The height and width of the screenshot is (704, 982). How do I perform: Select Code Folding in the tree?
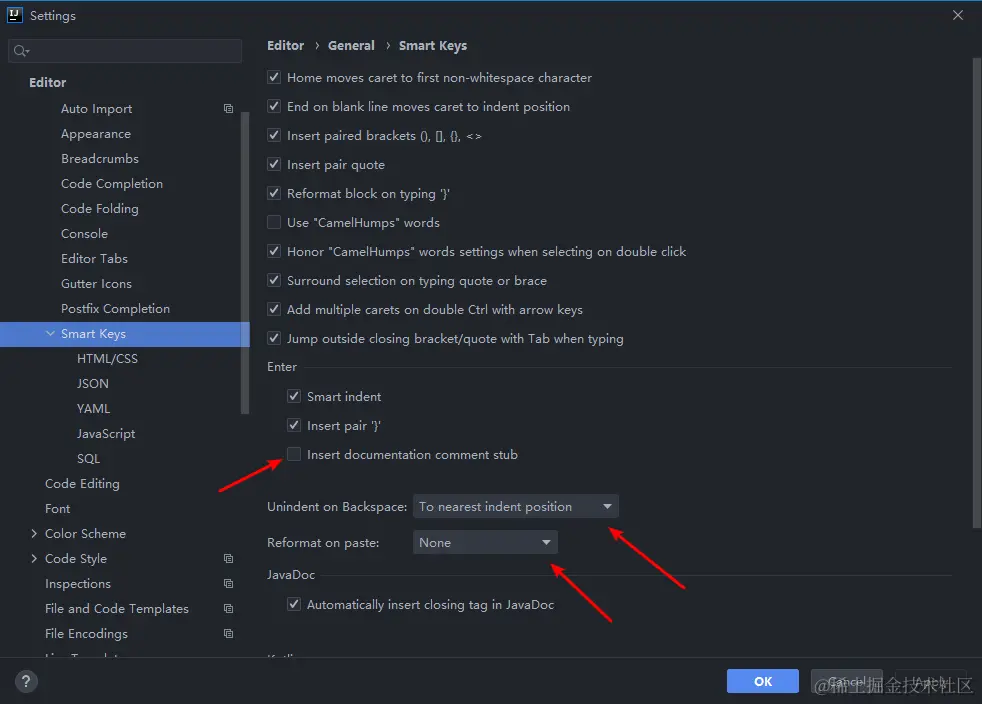coord(100,209)
